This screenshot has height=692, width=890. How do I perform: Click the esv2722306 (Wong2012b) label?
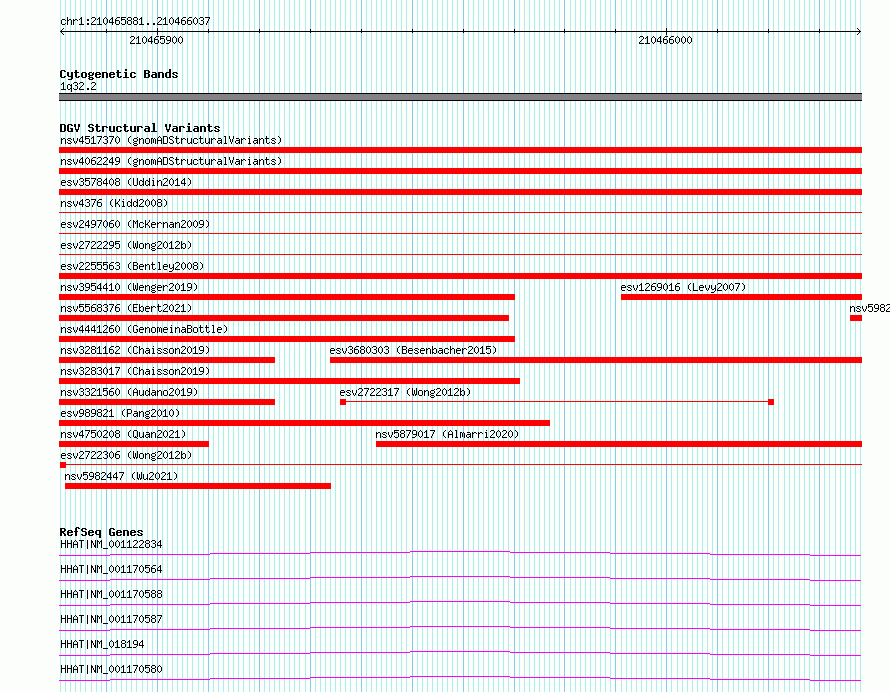(x=126, y=455)
